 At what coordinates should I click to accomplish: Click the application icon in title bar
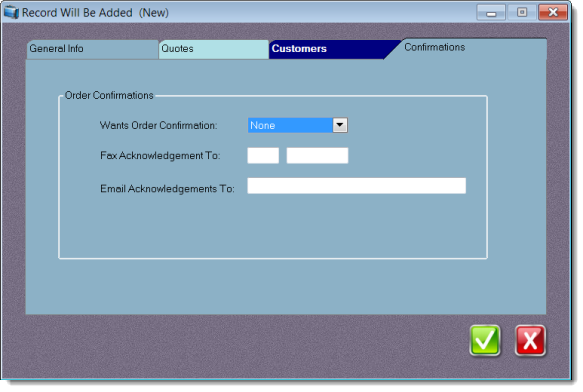(x=11, y=12)
